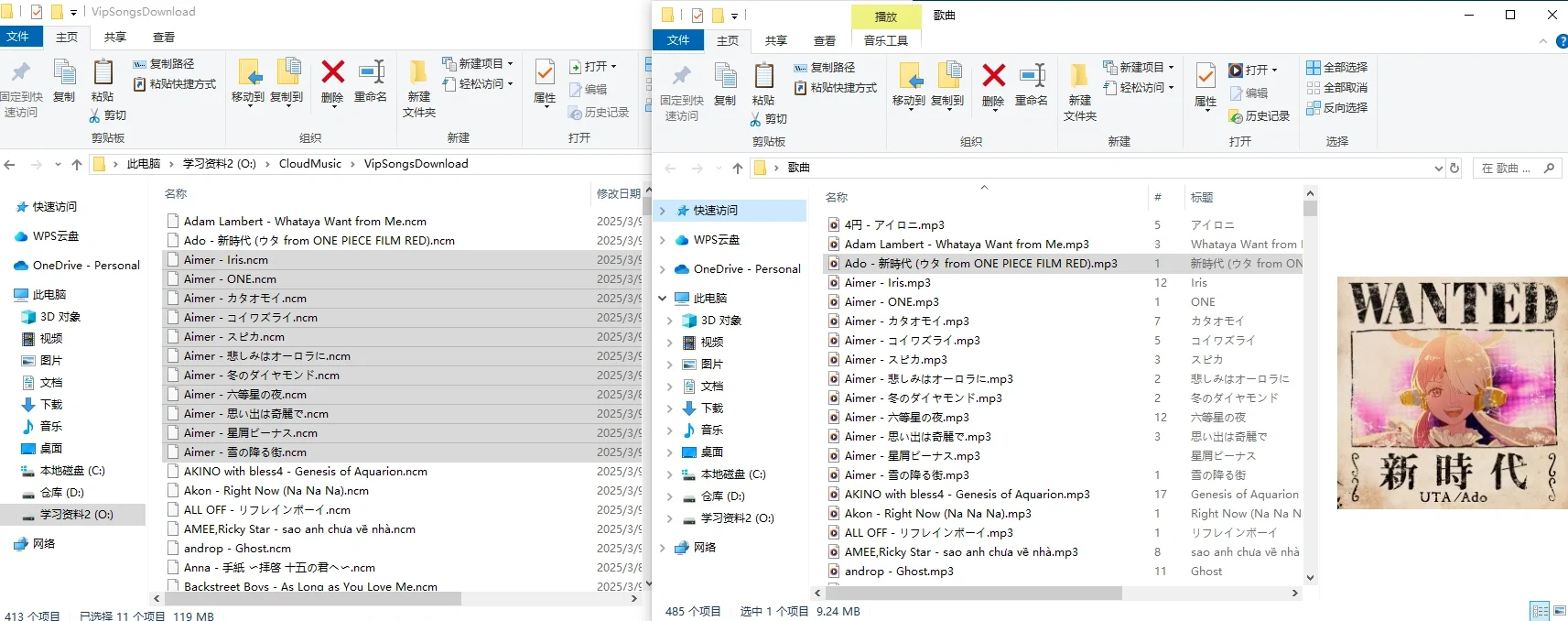This screenshot has height=621, width=1568.
Task: Click 重命名 icon in 歌曲 window
Action: point(1032,75)
